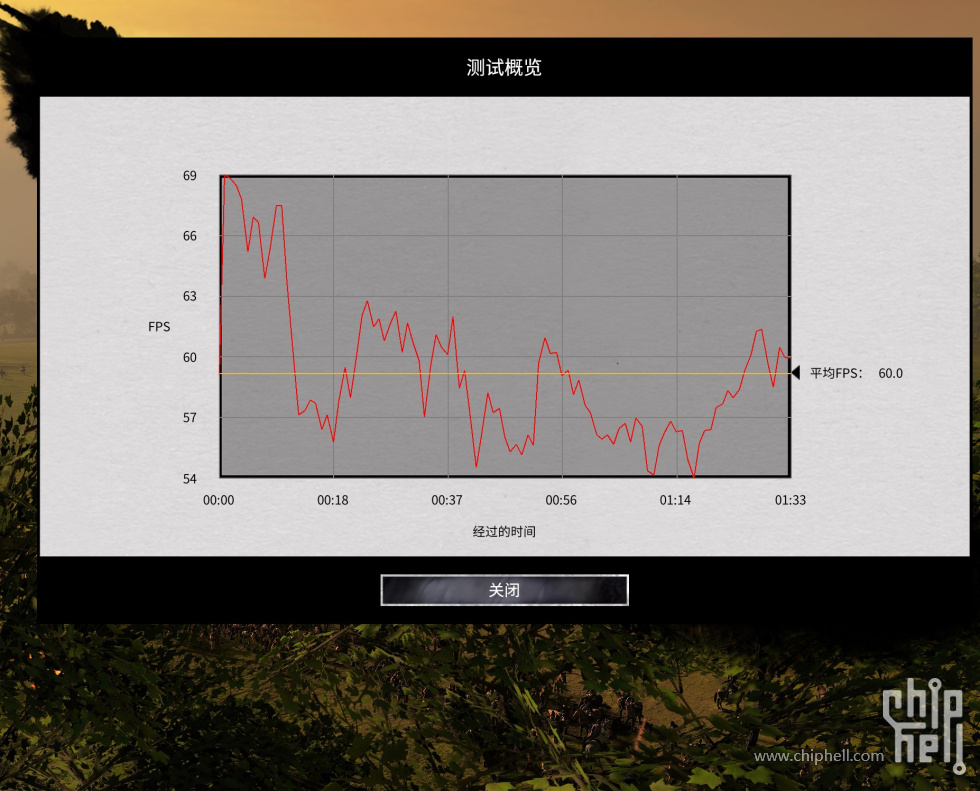The width and height of the screenshot is (980, 791).
Task: Click the 关闭 close button
Action: pos(504,590)
